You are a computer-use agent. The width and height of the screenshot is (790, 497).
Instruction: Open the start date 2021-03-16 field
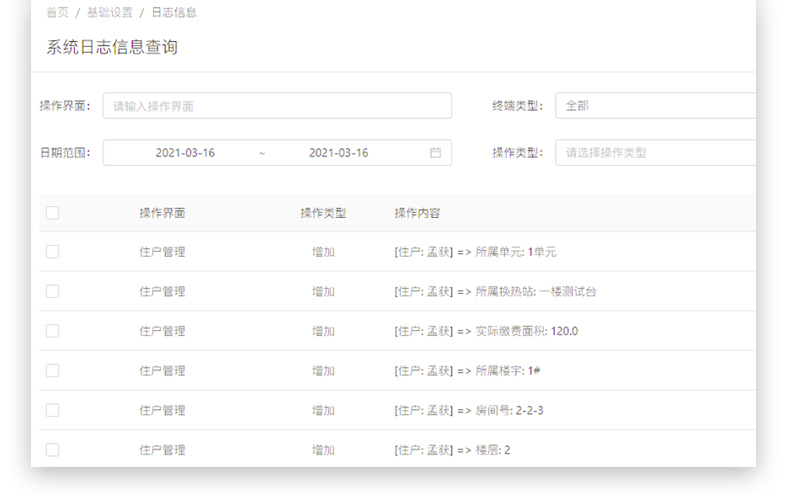pos(185,153)
